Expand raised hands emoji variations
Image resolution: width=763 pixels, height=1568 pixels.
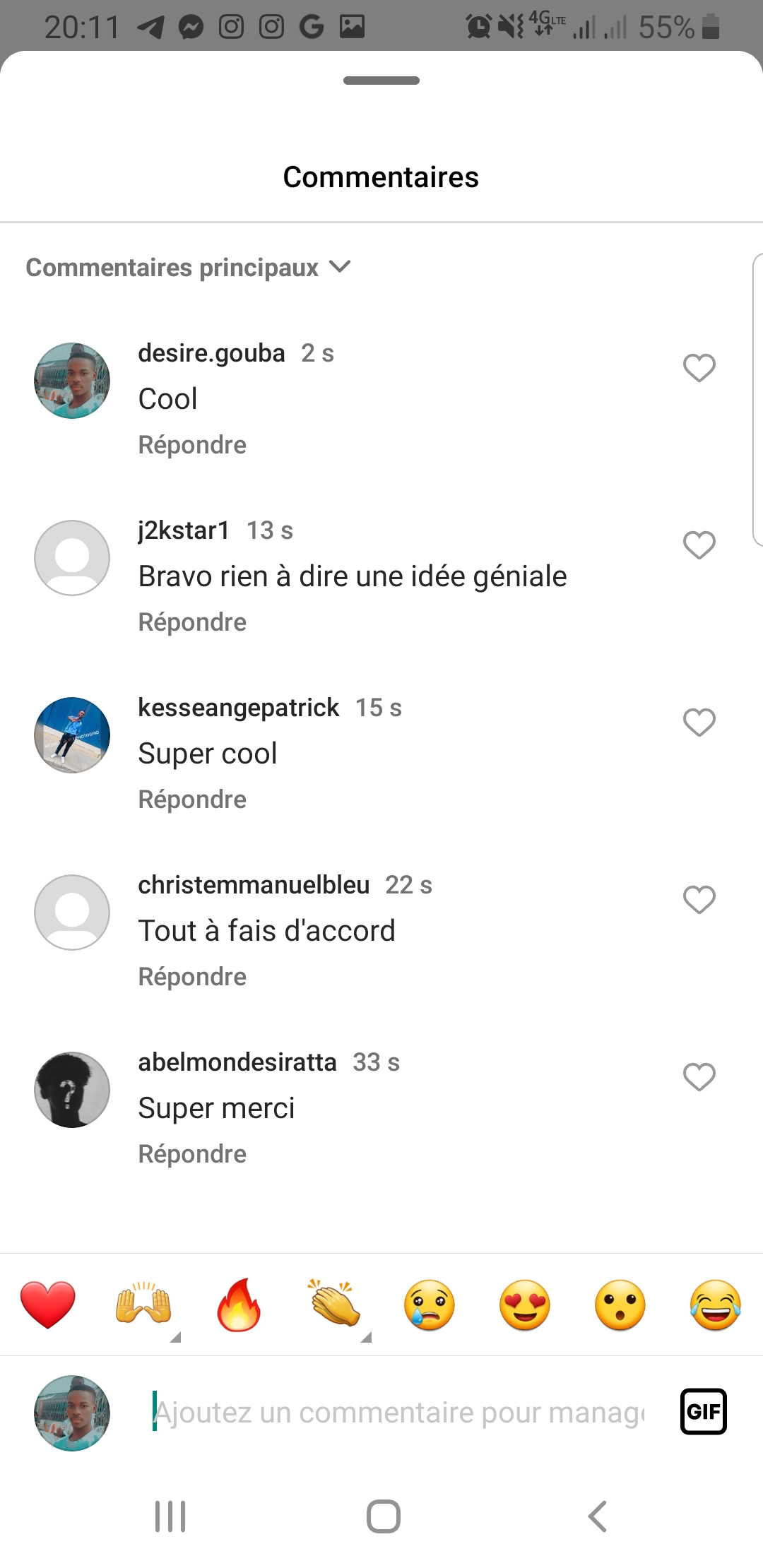[x=176, y=1337]
